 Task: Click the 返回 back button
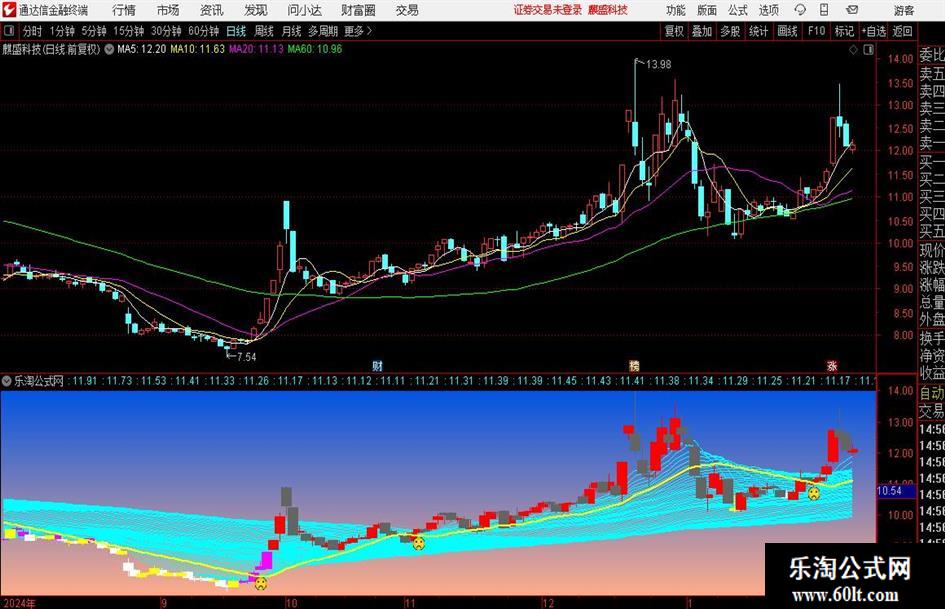902,31
